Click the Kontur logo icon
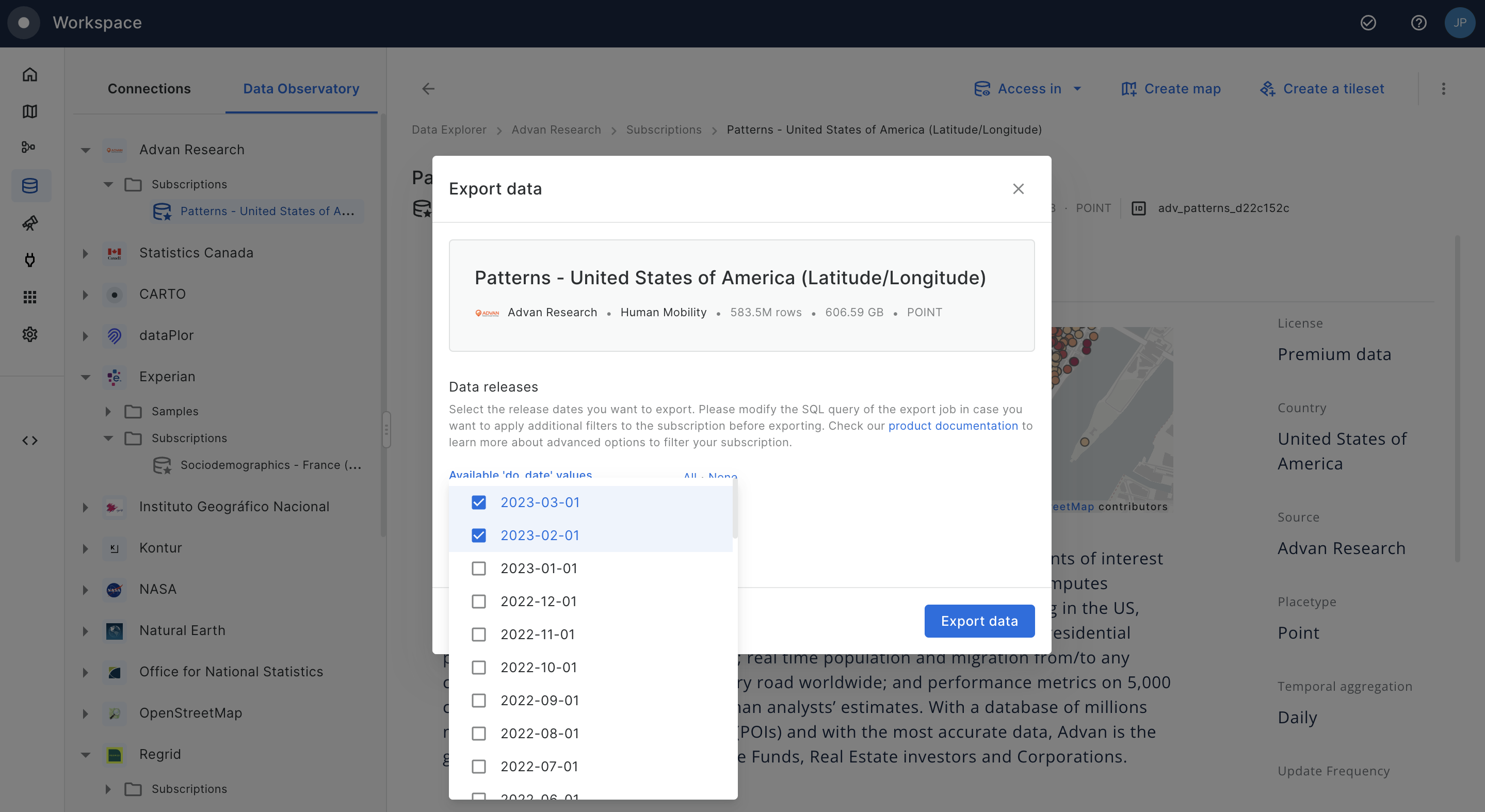Viewport: 1485px width, 812px height. 115,548
